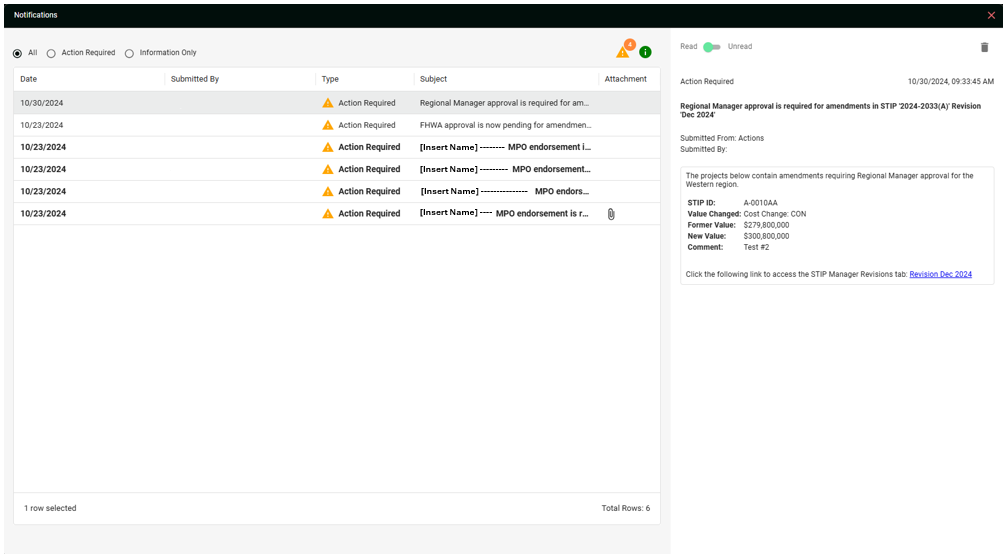Click the 'Unread' label next to toggle
This screenshot has width=1006, height=558.
[x=740, y=47]
